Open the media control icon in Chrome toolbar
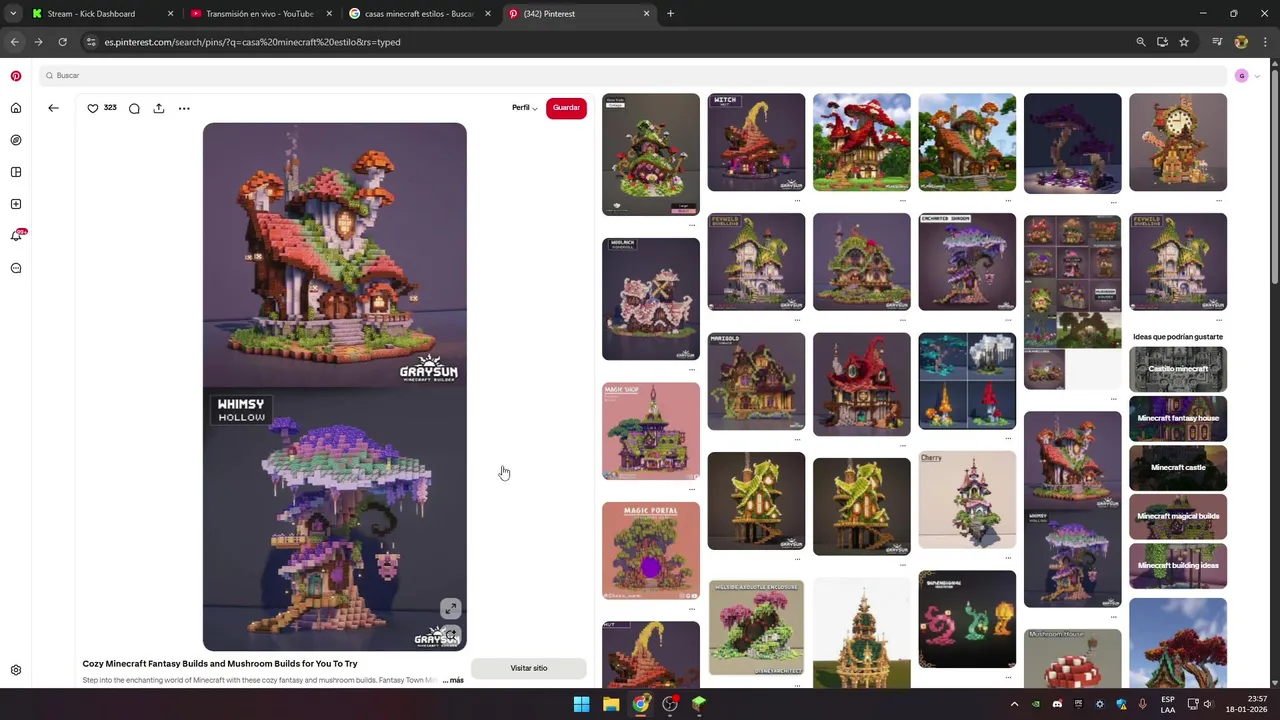Screen dimensions: 1280x720 1217,42
